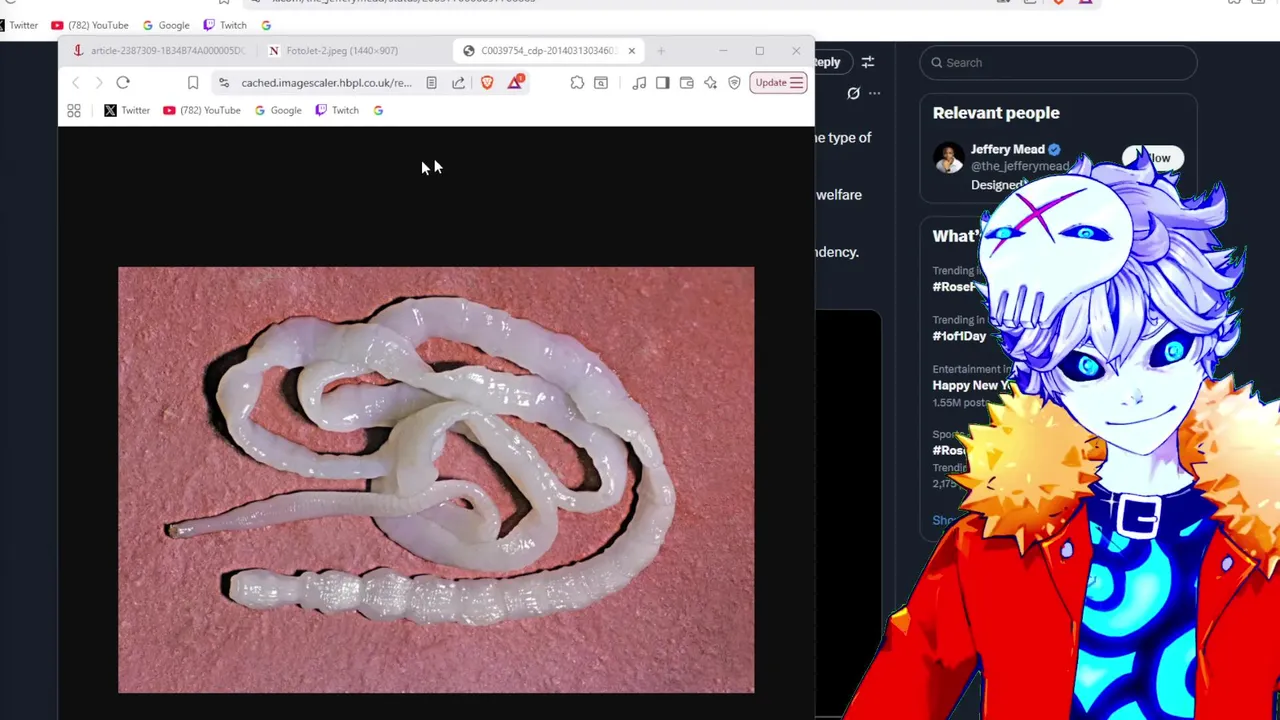
Task: Open the extensions puzzle icon
Action: 577,83
